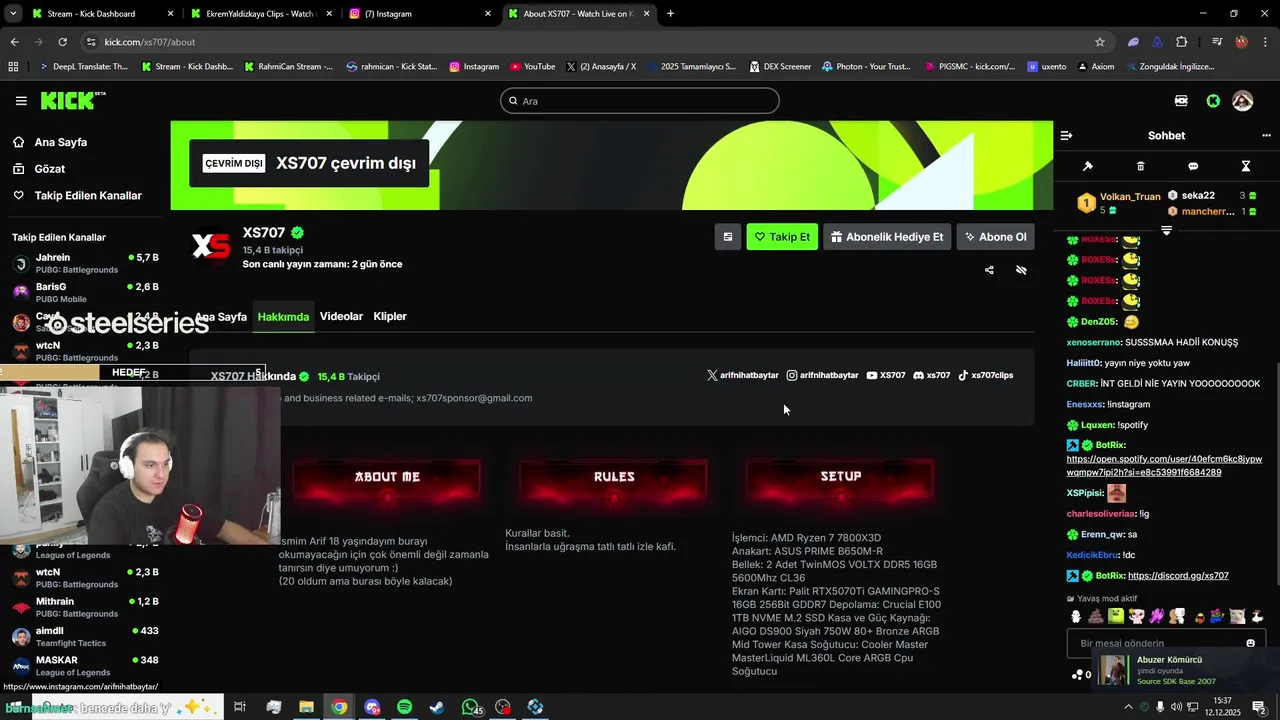This screenshot has height=720, width=1280.
Task: Open the Jahrein channel in followed list
Action: pos(85,264)
